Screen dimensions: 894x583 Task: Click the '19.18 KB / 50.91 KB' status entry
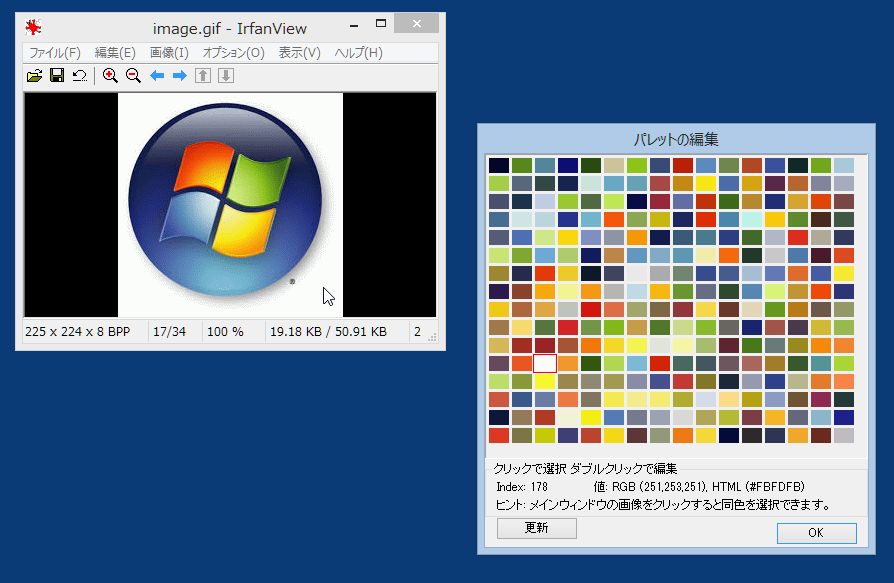click(328, 332)
